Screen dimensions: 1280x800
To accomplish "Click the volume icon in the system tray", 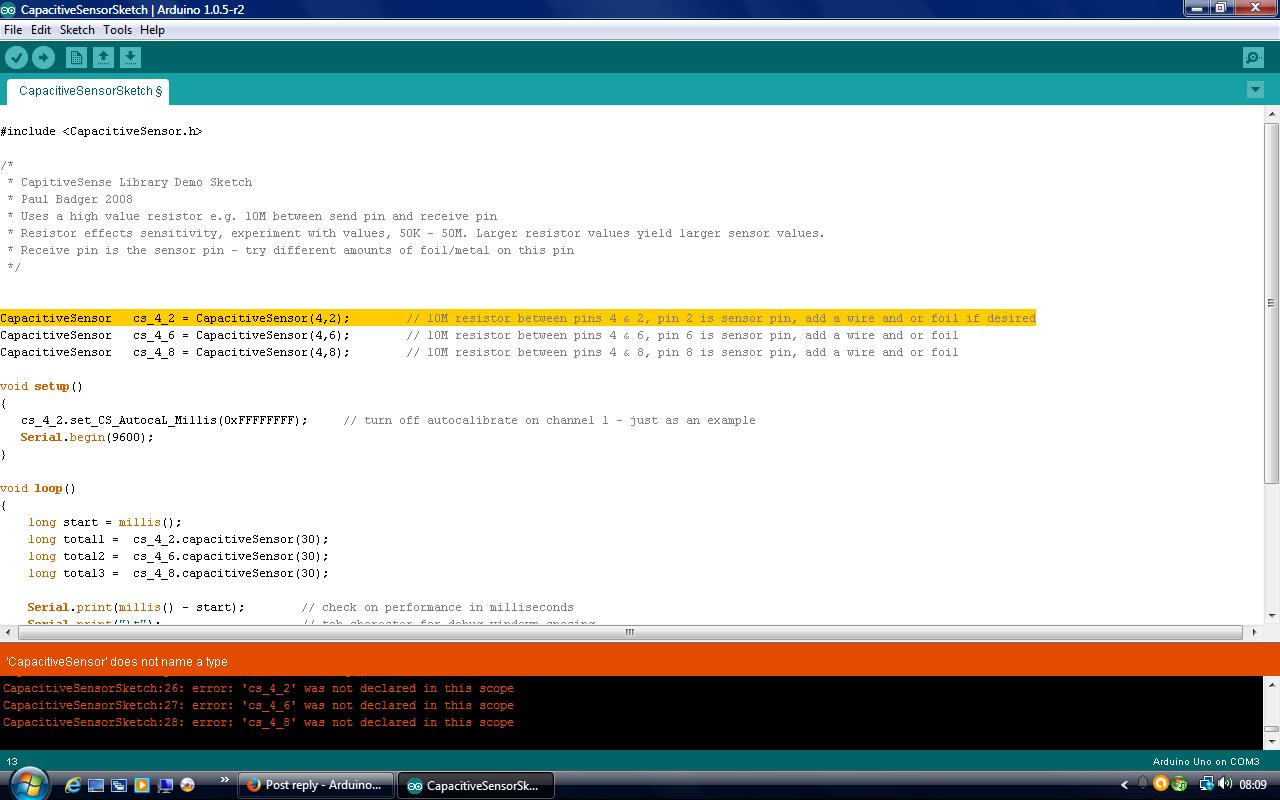I will click(1226, 785).
